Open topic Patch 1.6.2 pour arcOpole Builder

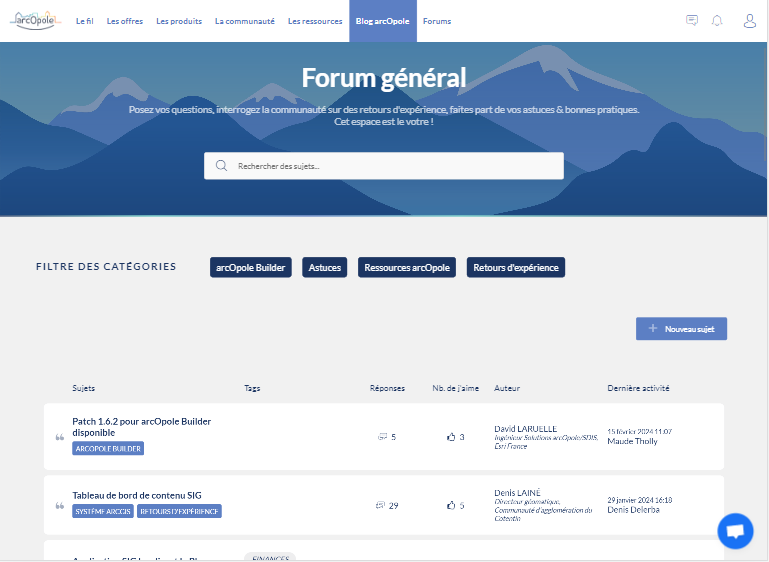[x=142, y=427]
